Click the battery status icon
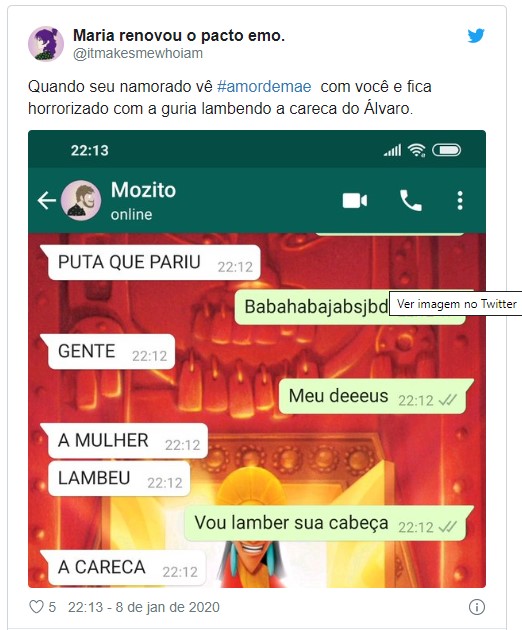The height and width of the screenshot is (630, 522). (x=446, y=150)
